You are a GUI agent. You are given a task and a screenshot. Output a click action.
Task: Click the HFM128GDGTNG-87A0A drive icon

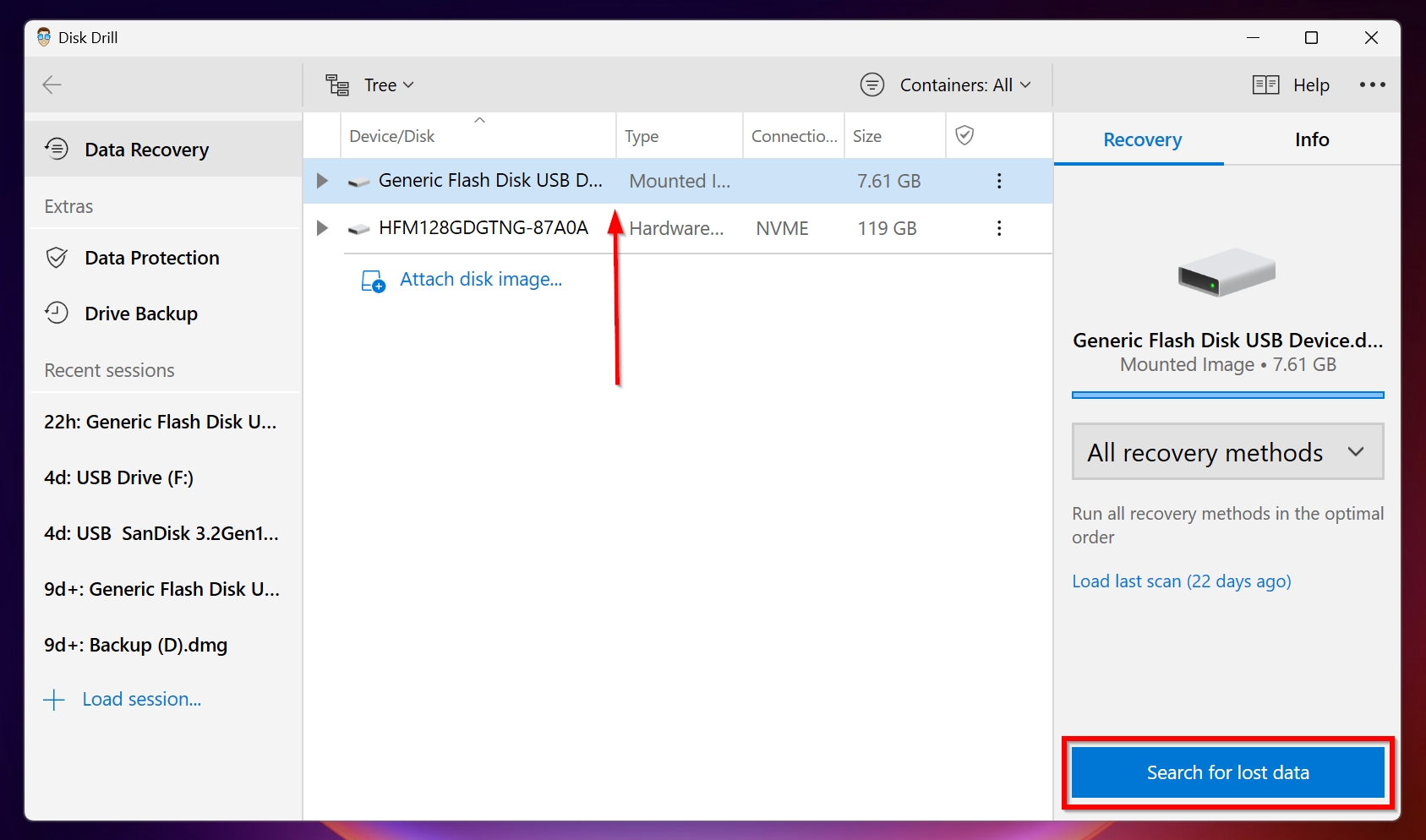coord(359,229)
